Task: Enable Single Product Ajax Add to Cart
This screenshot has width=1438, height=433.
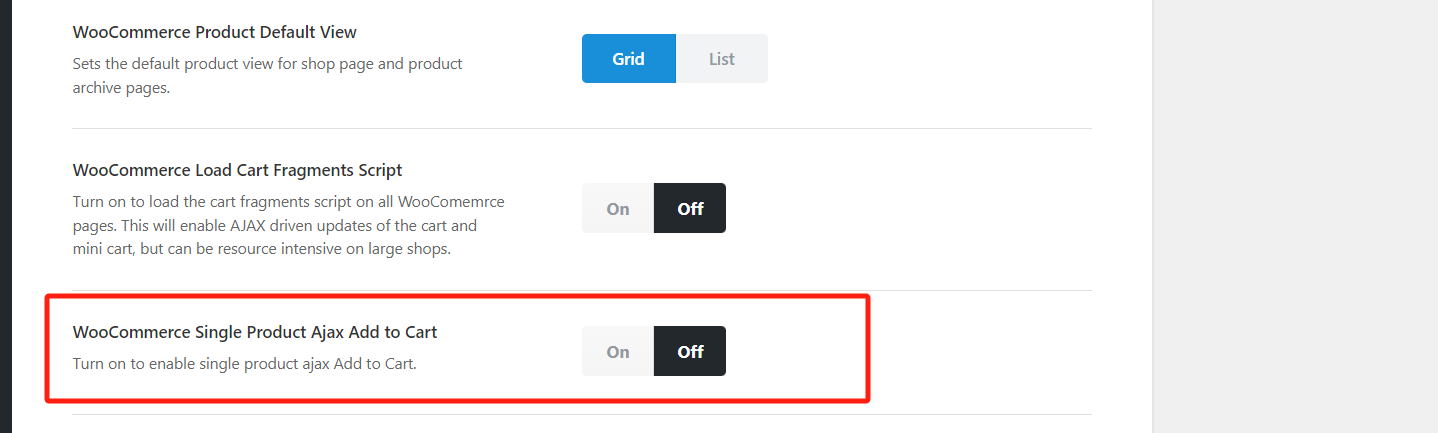Action: point(618,351)
